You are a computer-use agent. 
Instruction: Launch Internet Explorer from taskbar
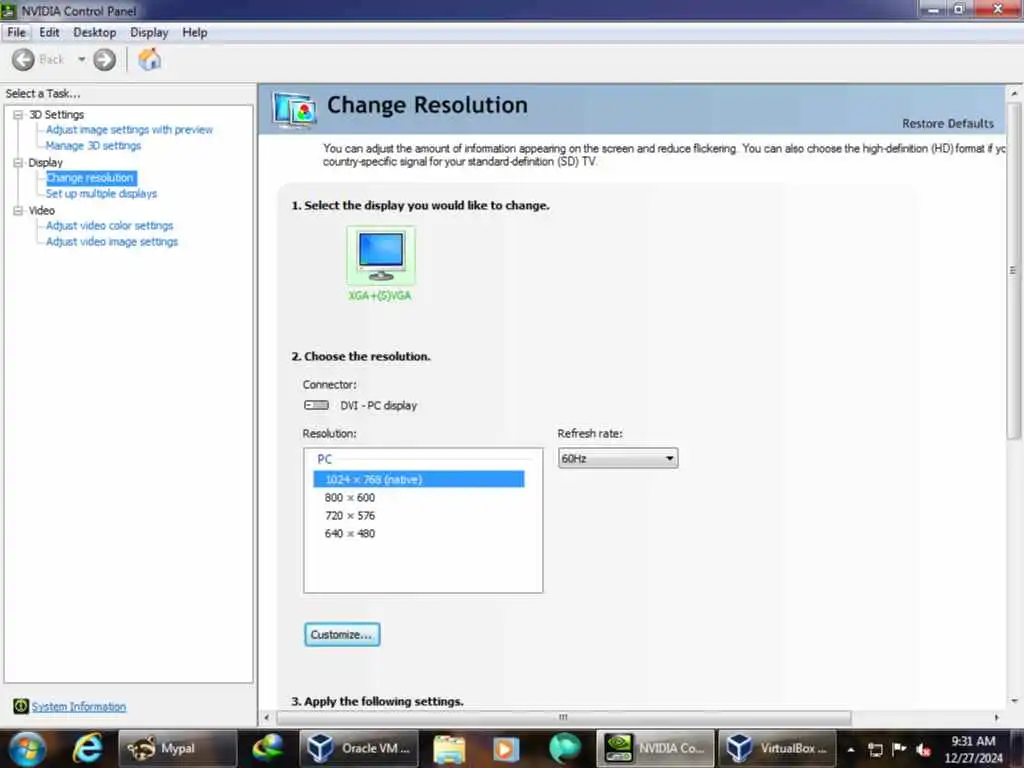click(x=88, y=748)
